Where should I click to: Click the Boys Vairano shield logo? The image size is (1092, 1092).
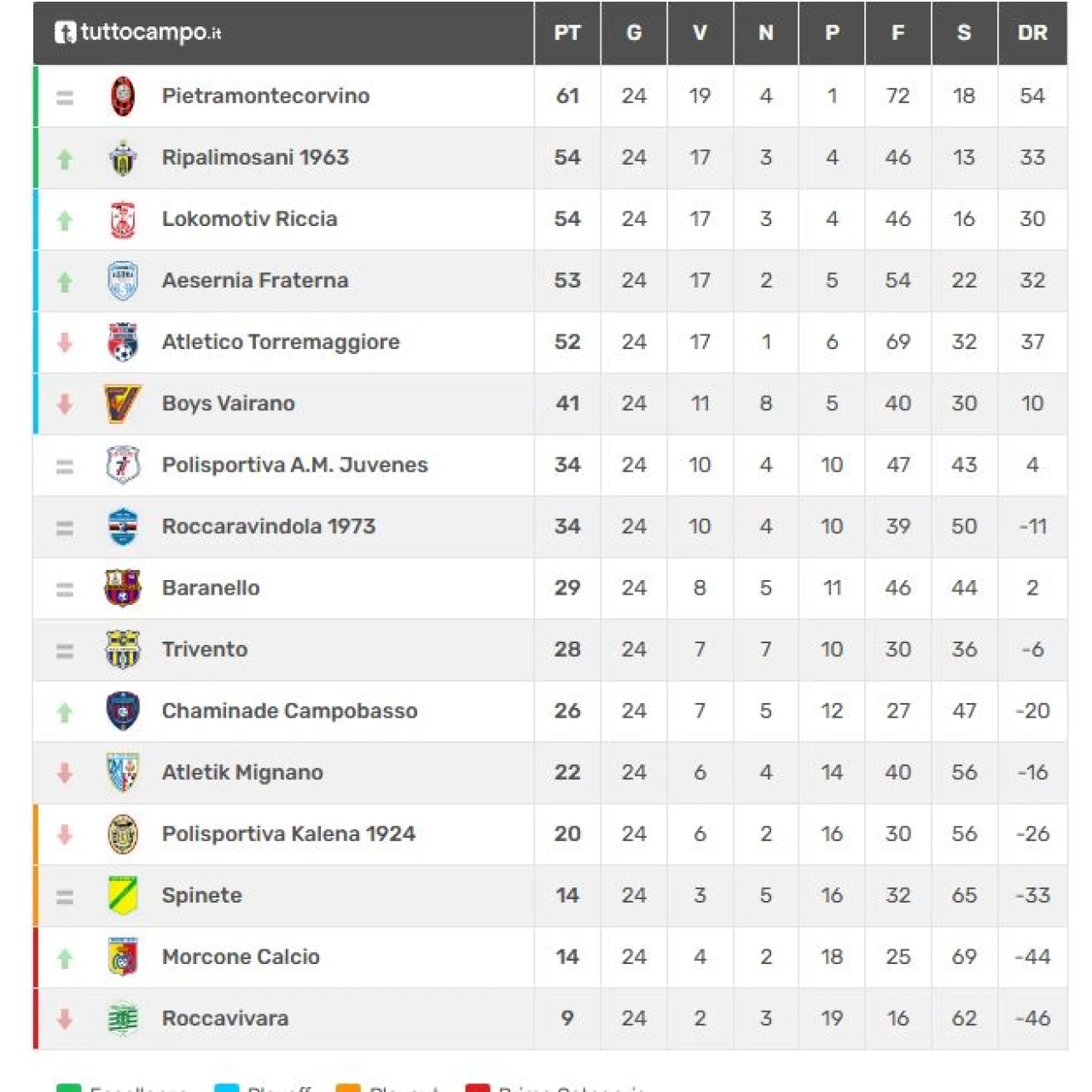(123, 404)
